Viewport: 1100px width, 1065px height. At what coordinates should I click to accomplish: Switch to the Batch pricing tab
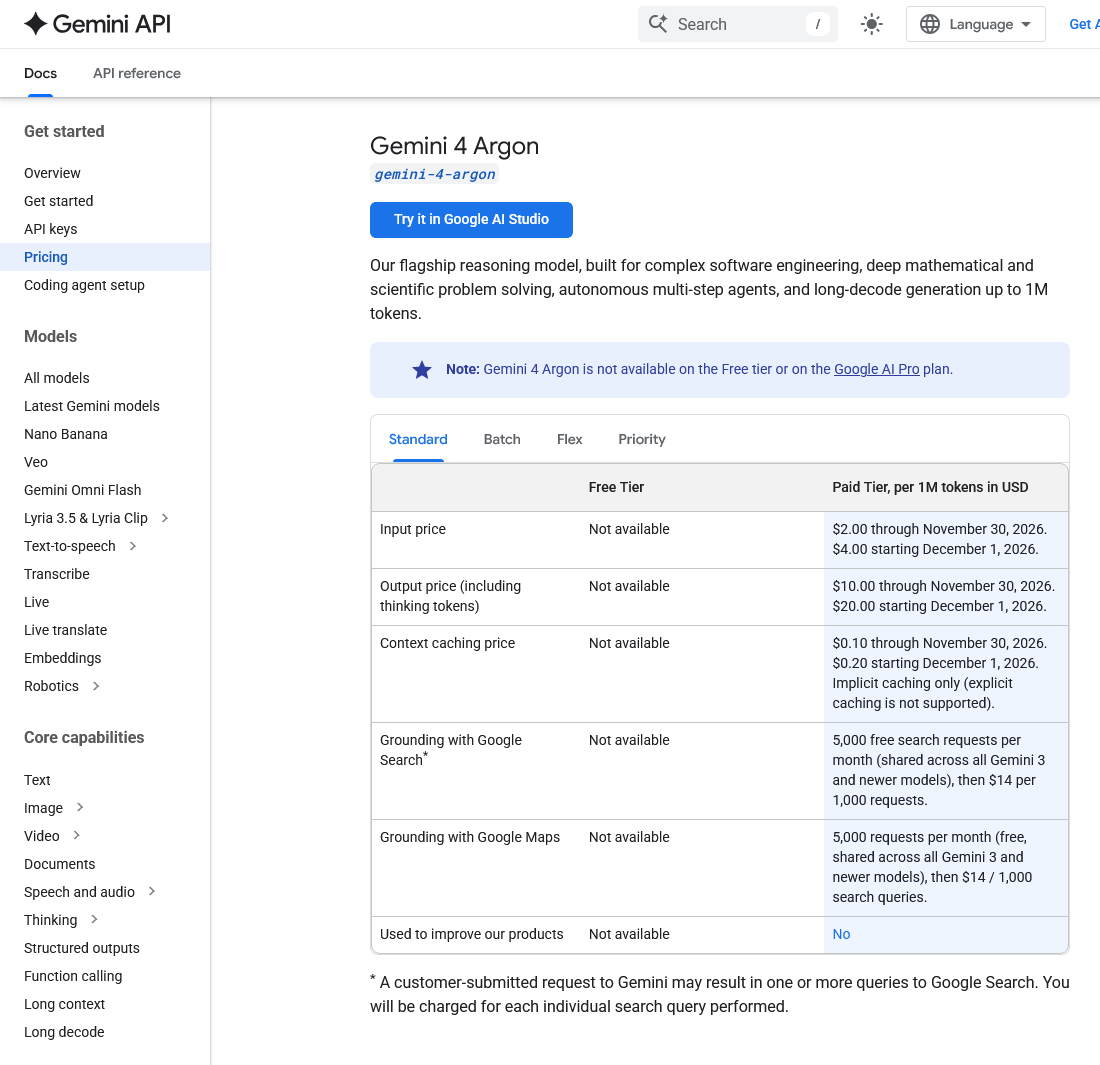pos(502,439)
